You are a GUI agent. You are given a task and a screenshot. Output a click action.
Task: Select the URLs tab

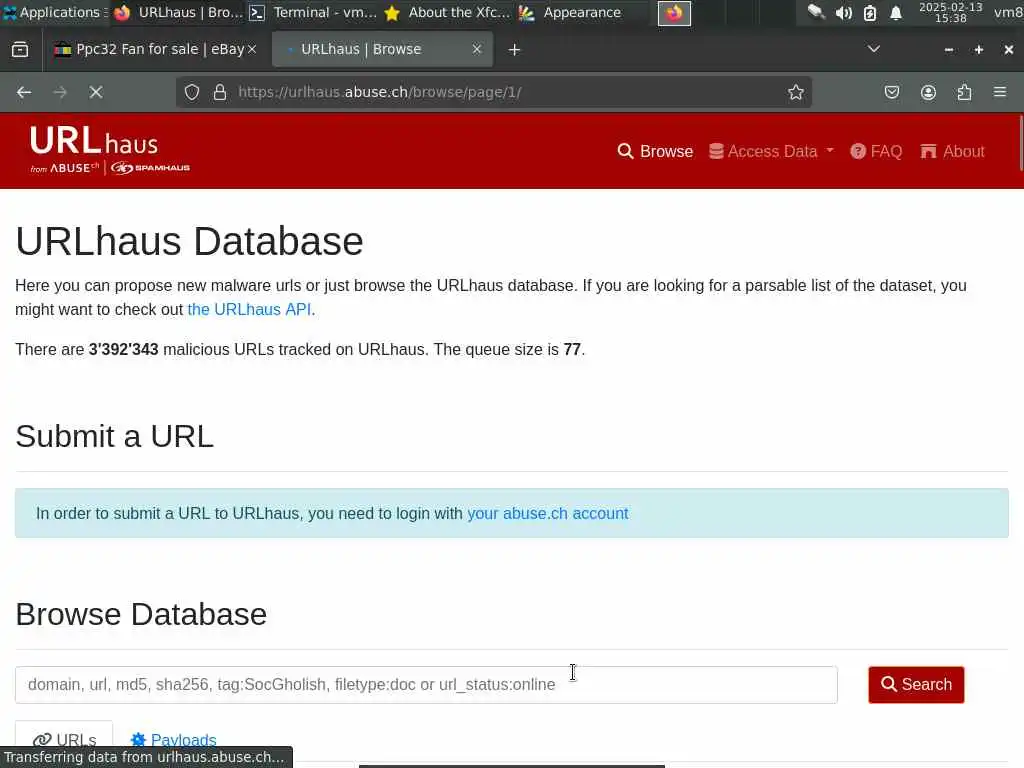point(64,740)
